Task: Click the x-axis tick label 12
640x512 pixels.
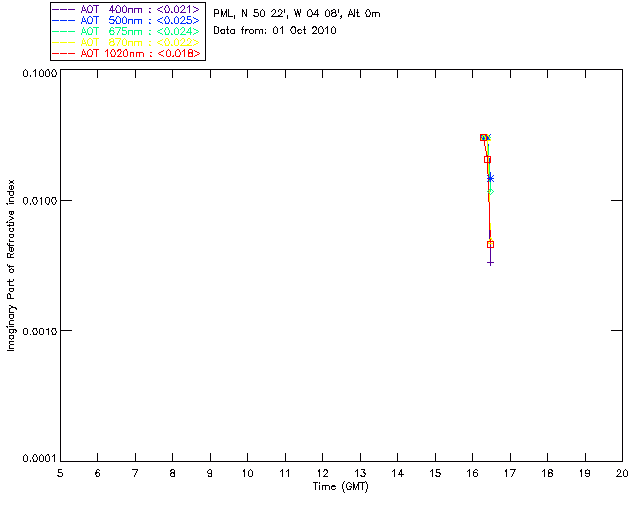Action: [322, 473]
